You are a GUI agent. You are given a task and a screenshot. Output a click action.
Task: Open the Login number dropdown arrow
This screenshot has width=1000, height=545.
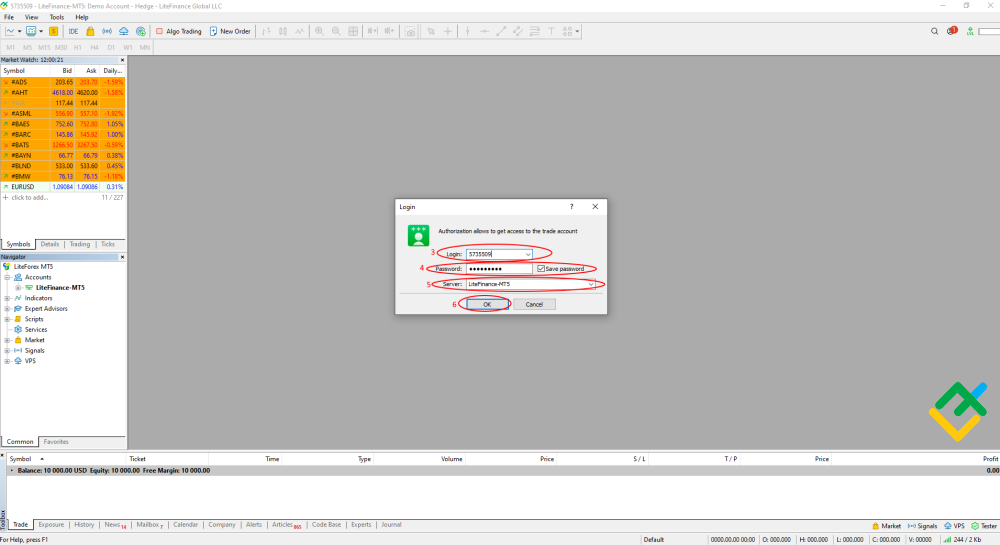(x=527, y=254)
